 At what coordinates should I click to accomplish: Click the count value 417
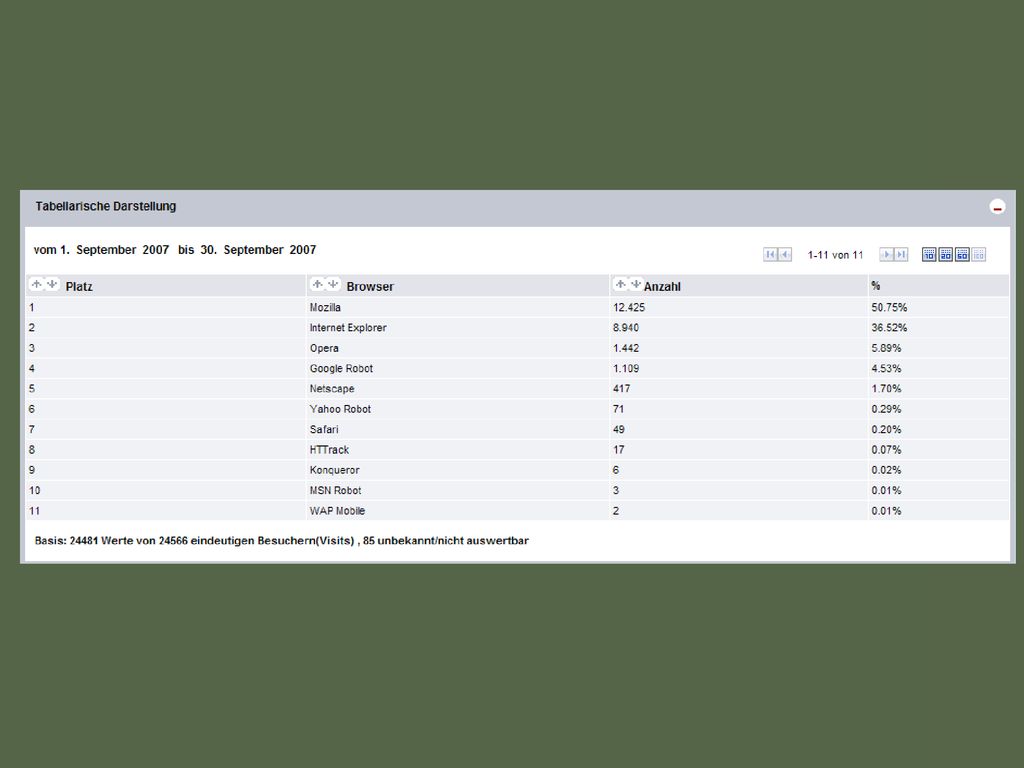pos(622,389)
